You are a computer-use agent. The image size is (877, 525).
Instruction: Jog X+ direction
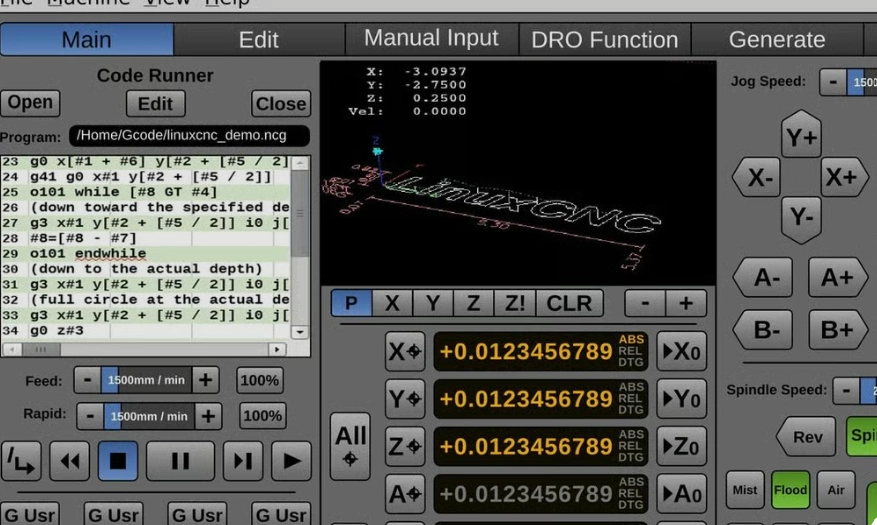(x=845, y=177)
